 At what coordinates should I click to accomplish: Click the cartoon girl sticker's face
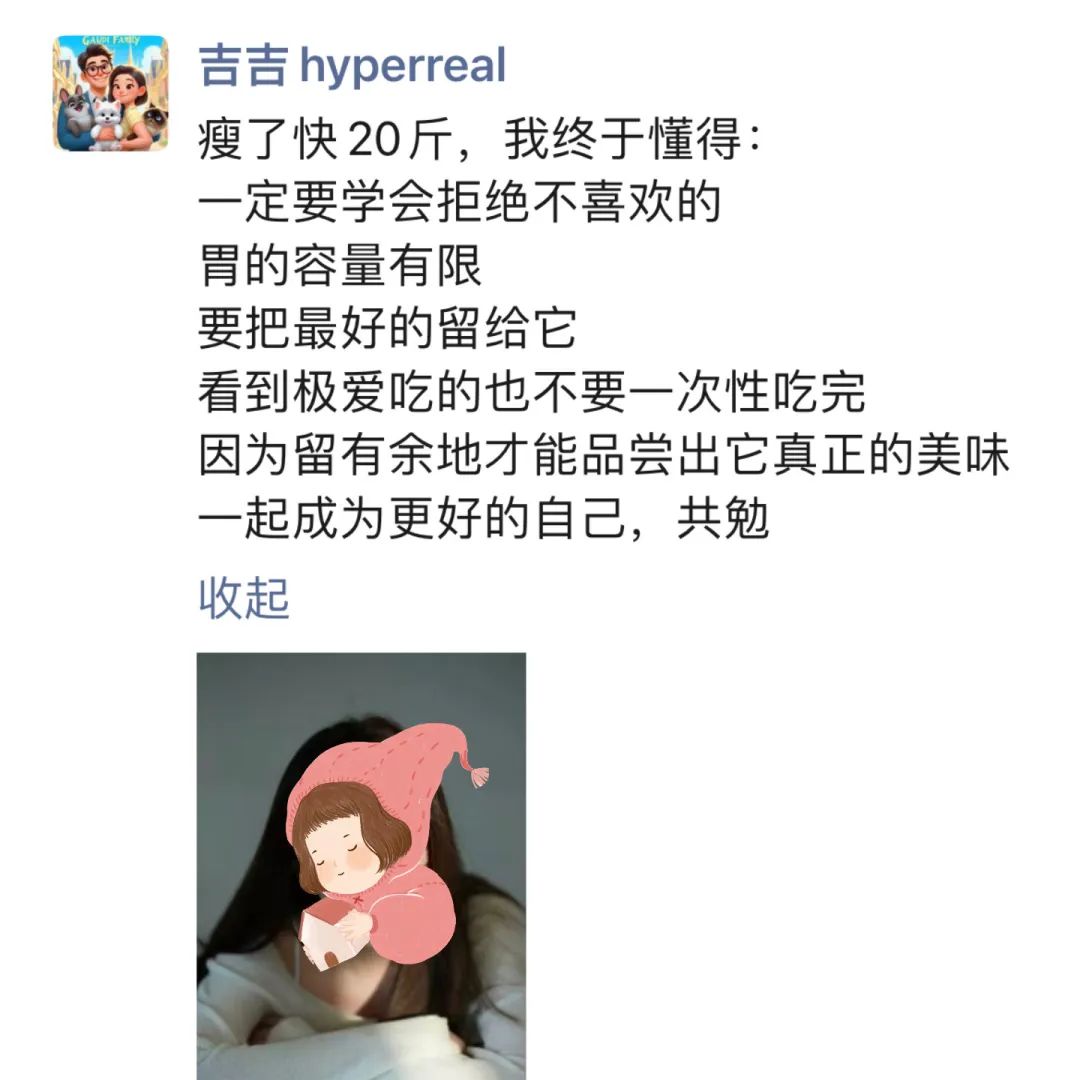click(x=342, y=856)
